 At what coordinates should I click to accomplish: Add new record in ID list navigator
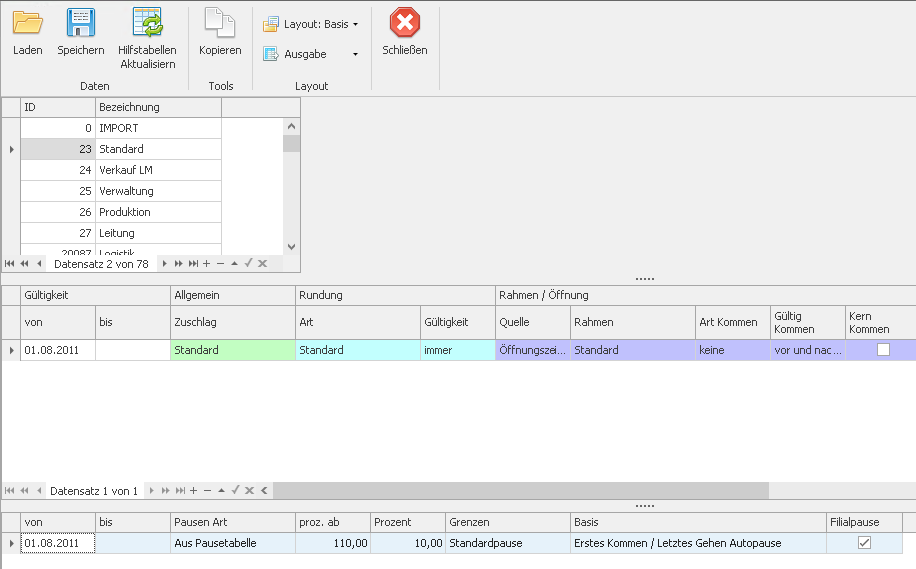[x=206, y=264]
